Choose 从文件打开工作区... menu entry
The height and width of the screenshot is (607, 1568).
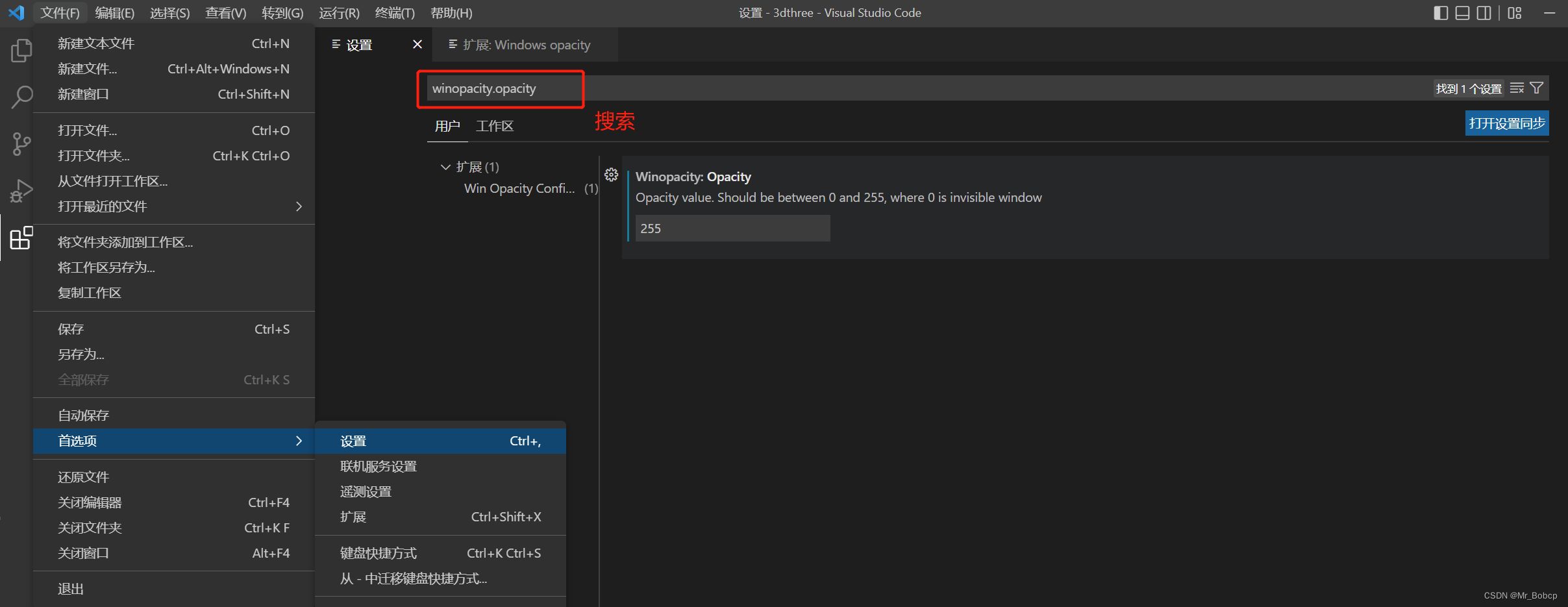click(x=174, y=181)
